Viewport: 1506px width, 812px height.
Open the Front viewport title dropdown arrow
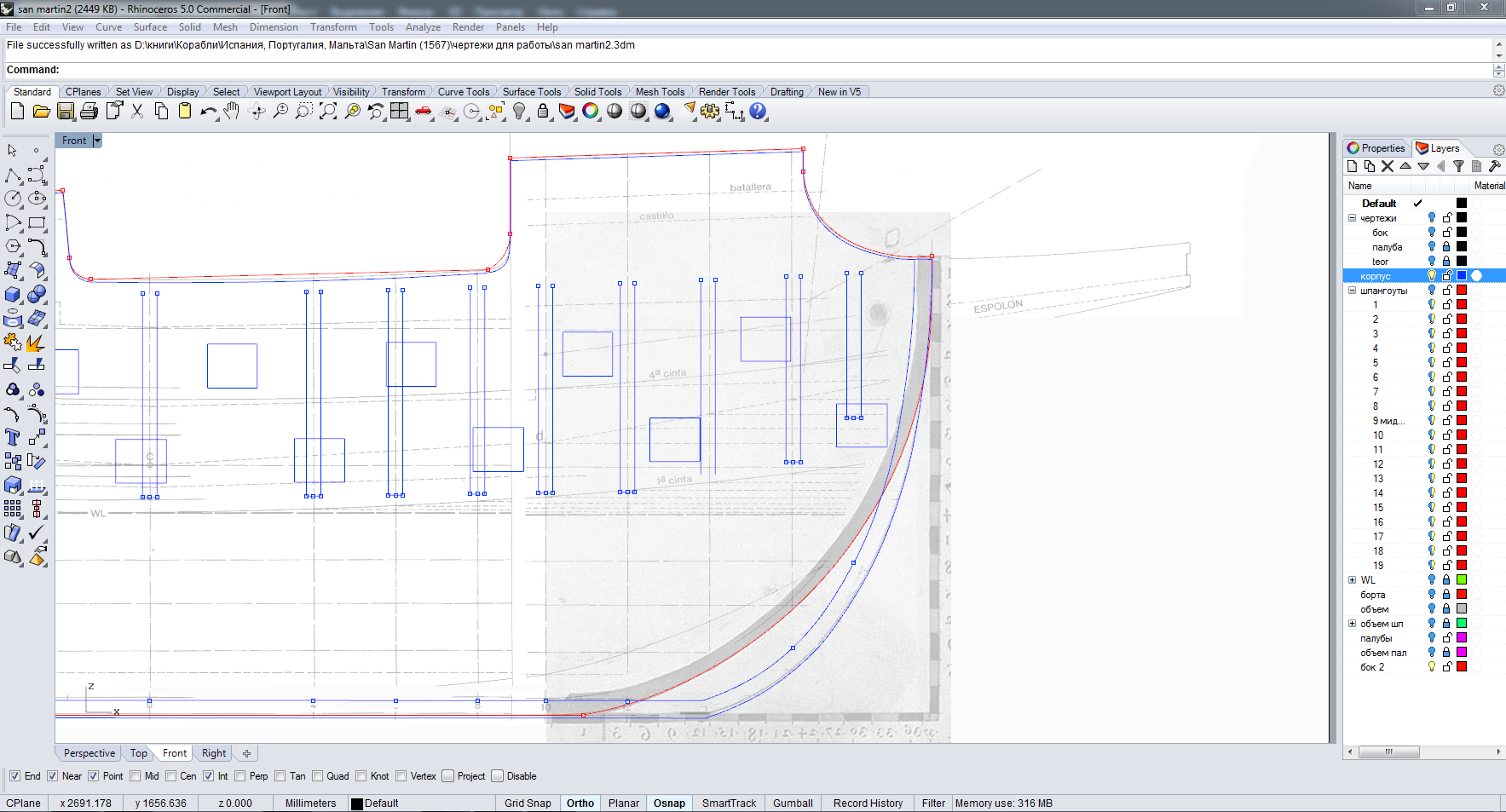[x=97, y=141]
